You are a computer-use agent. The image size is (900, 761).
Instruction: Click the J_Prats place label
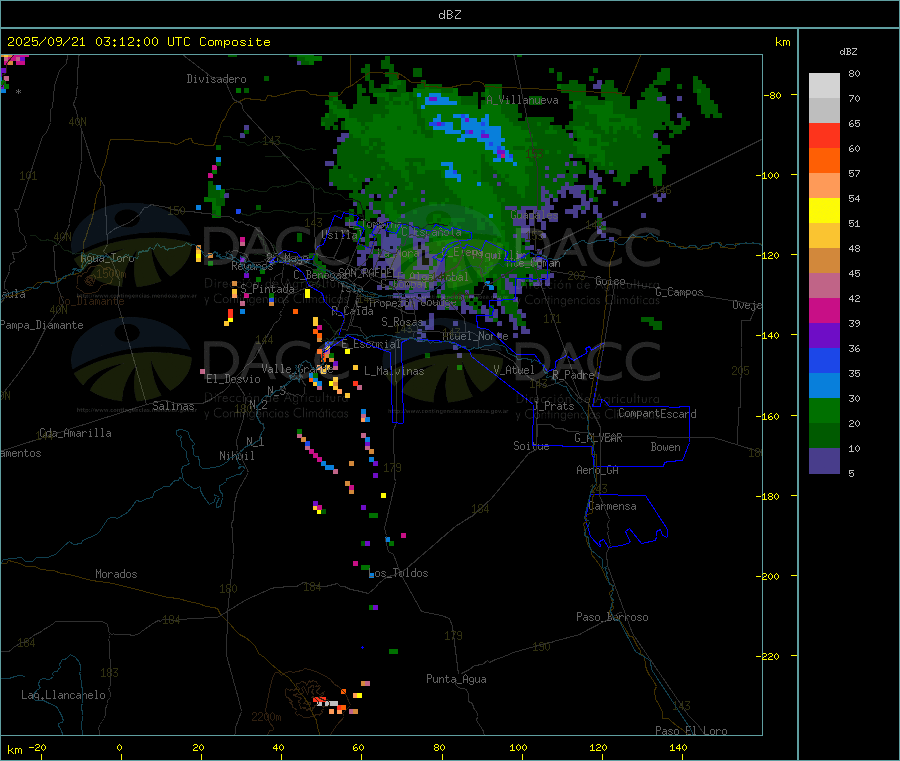[x=554, y=406]
